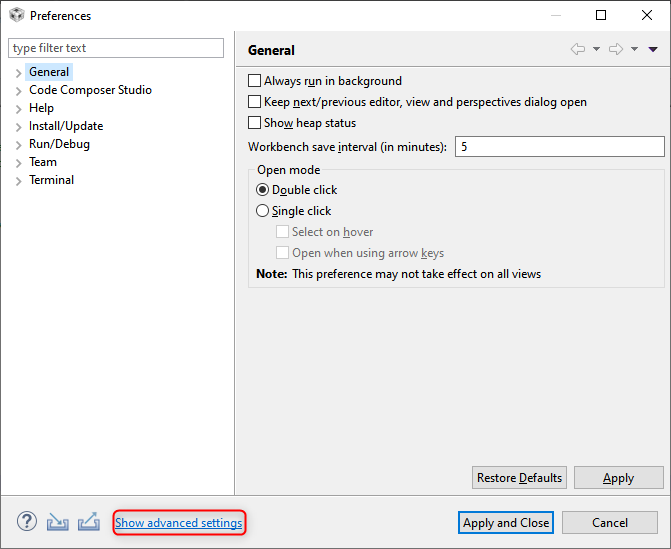Select Terminal in the preferences tree
Image resolution: width=671 pixels, height=549 pixels.
51,180
